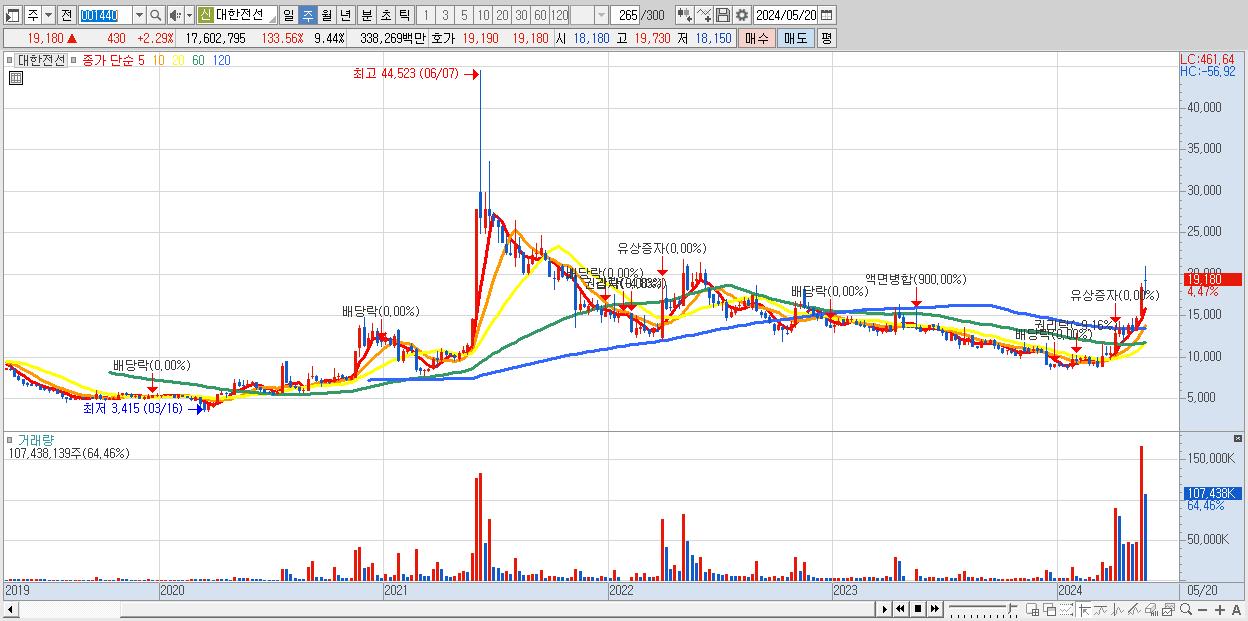Image resolution: width=1248 pixels, height=621 pixels.
Task: Select second period 초 button
Action: (385, 15)
